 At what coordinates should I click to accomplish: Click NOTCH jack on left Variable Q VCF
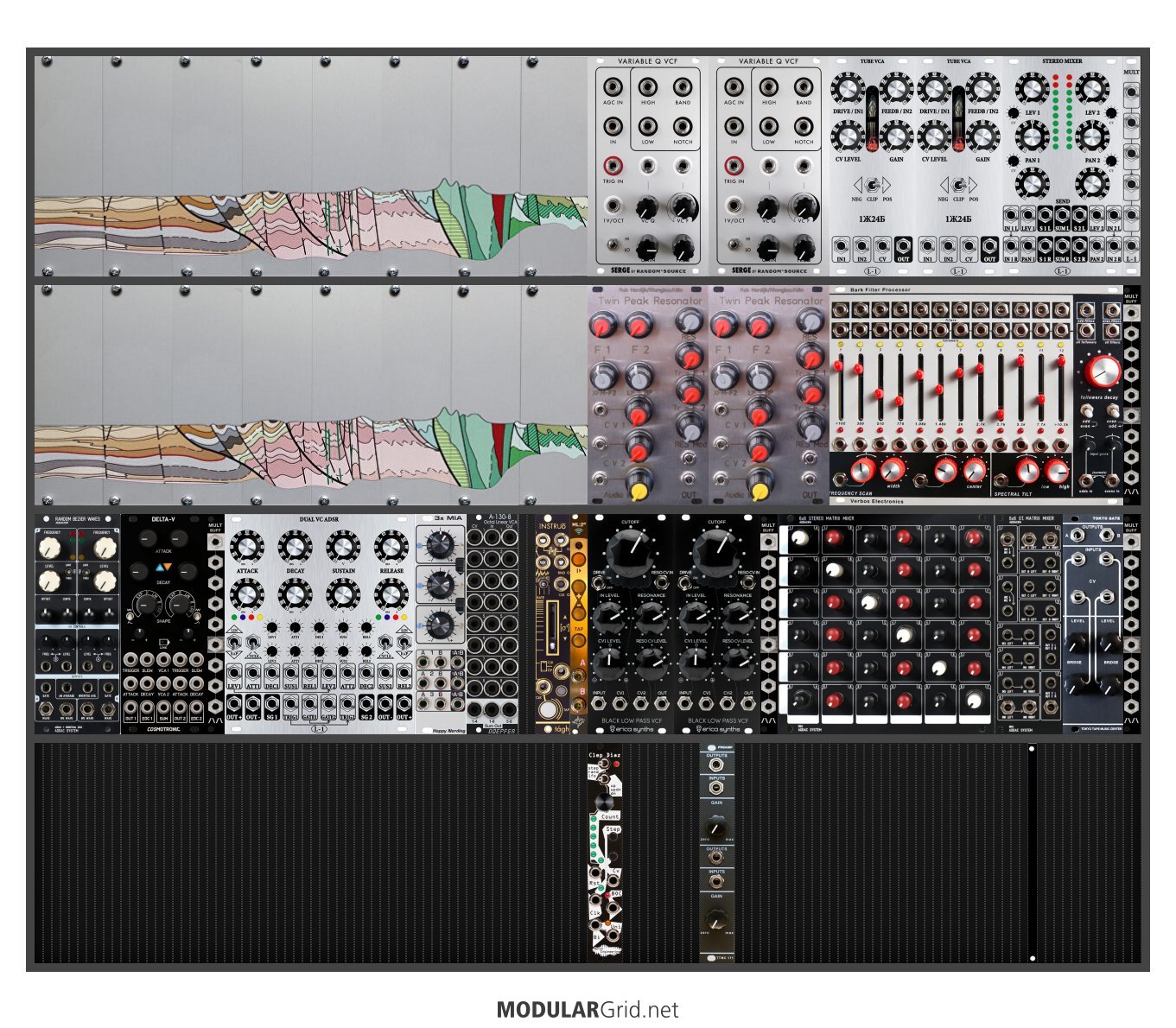(x=683, y=127)
